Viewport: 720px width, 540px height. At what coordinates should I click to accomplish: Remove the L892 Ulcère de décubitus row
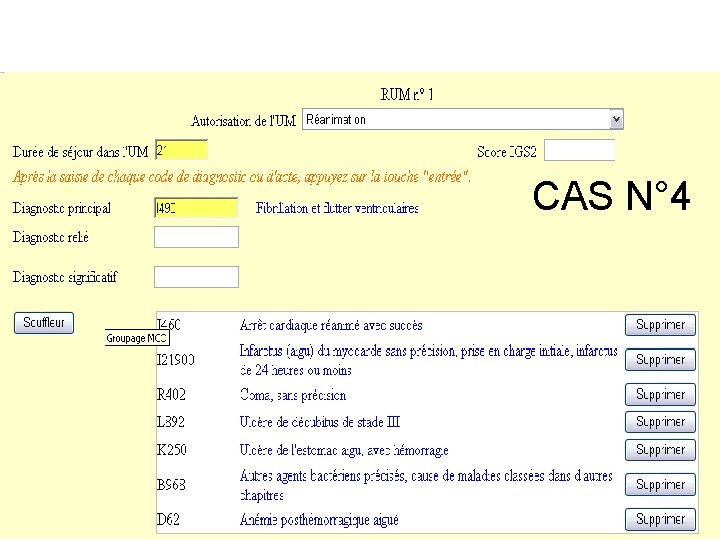[x=660, y=422]
